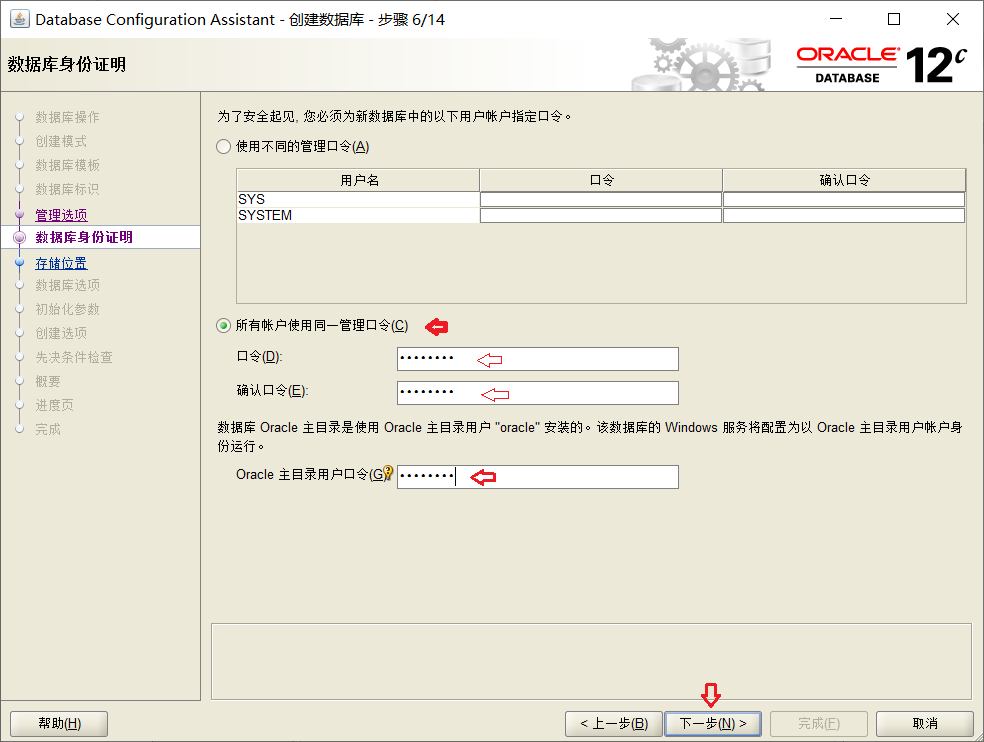Select 使用不同的管理口令 radio button
The height and width of the screenshot is (742, 984).
click(x=223, y=147)
